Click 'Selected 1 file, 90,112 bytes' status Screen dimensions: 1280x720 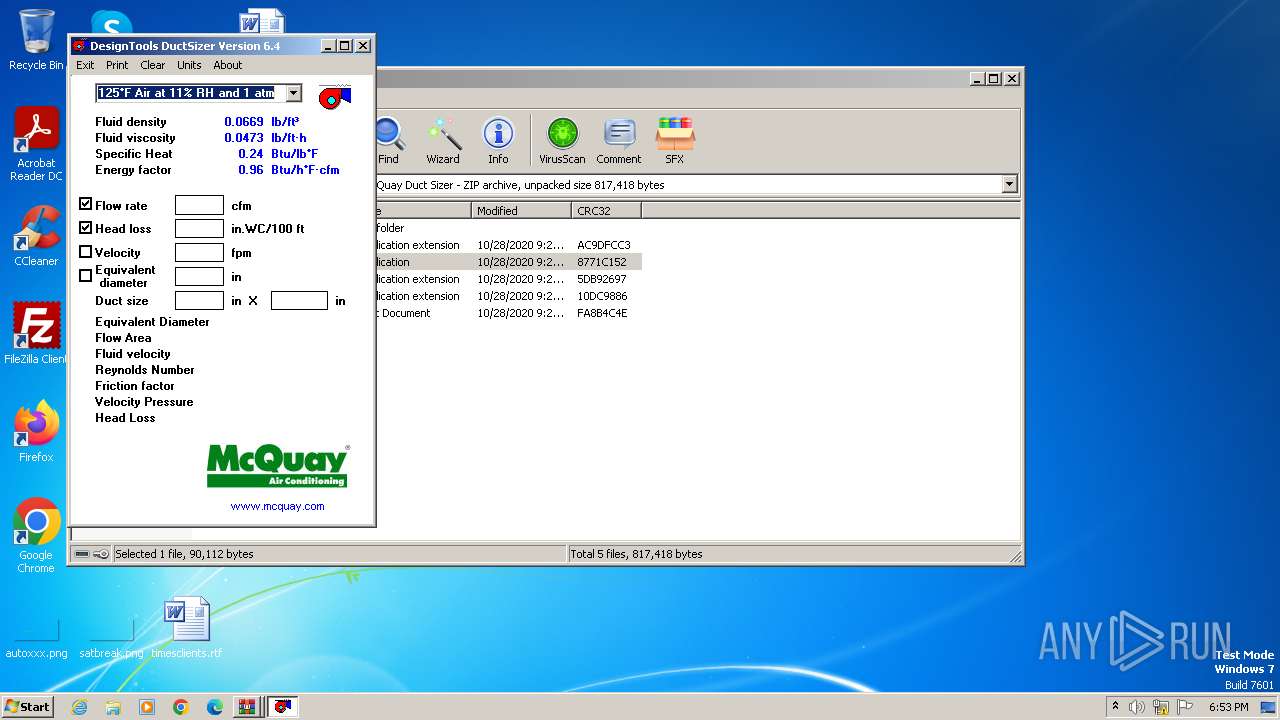tap(184, 554)
